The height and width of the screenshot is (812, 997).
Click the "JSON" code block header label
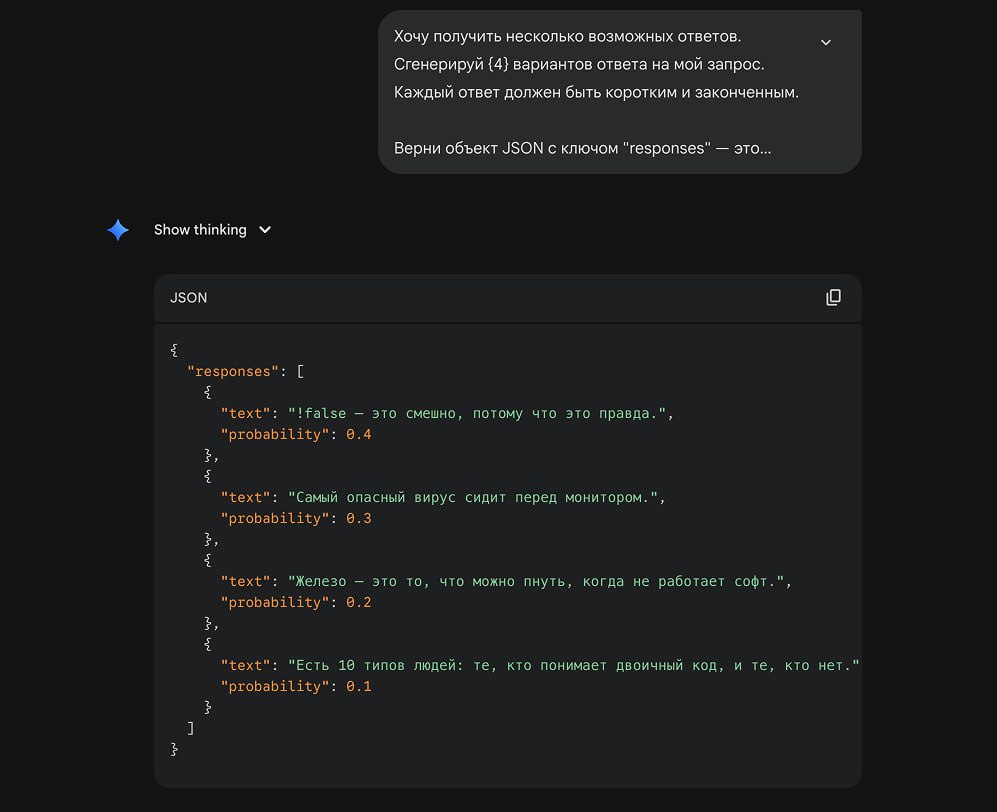pos(188,298)
